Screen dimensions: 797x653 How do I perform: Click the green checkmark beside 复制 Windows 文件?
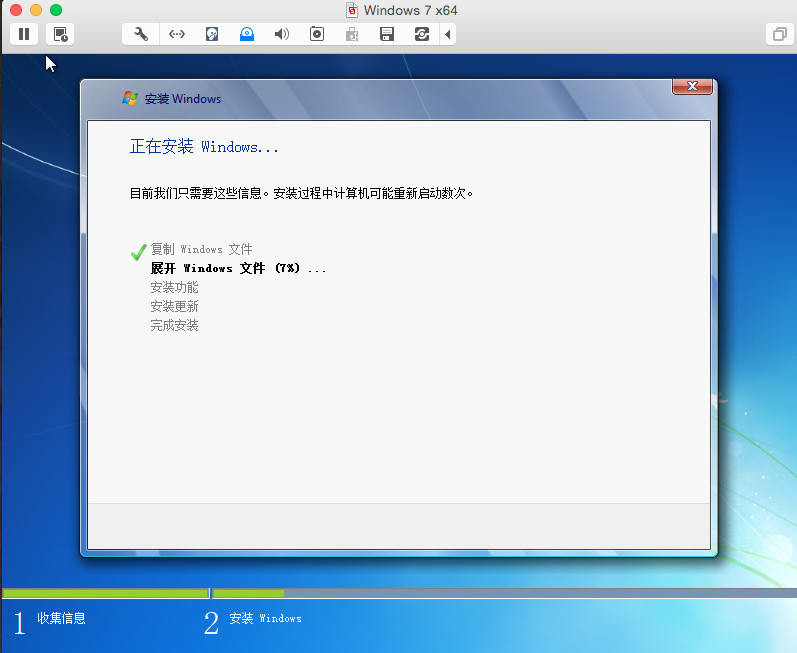point(138,252)
